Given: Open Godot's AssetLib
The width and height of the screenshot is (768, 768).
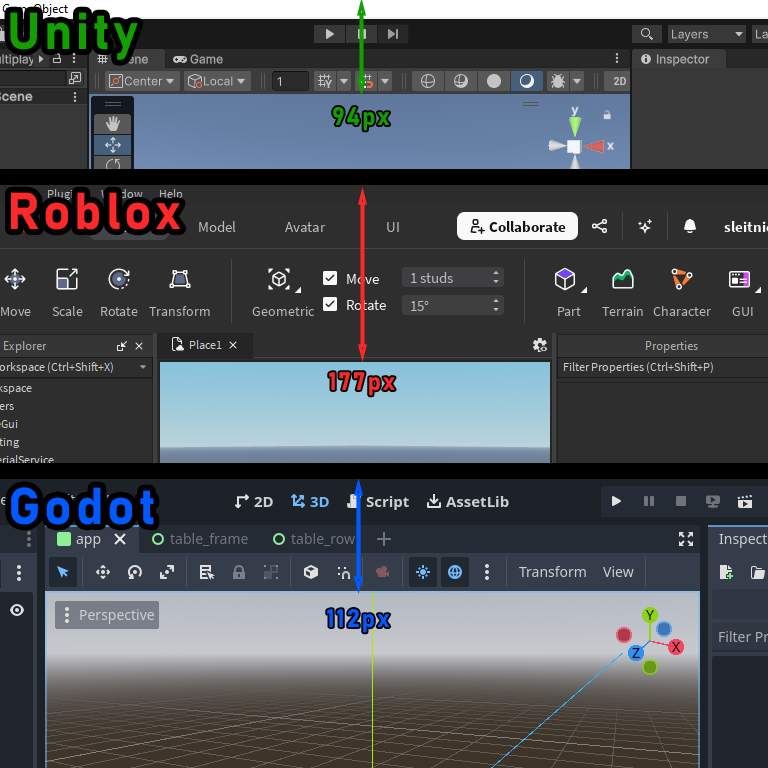Looking at the screenshot, I should coord(467,502).
